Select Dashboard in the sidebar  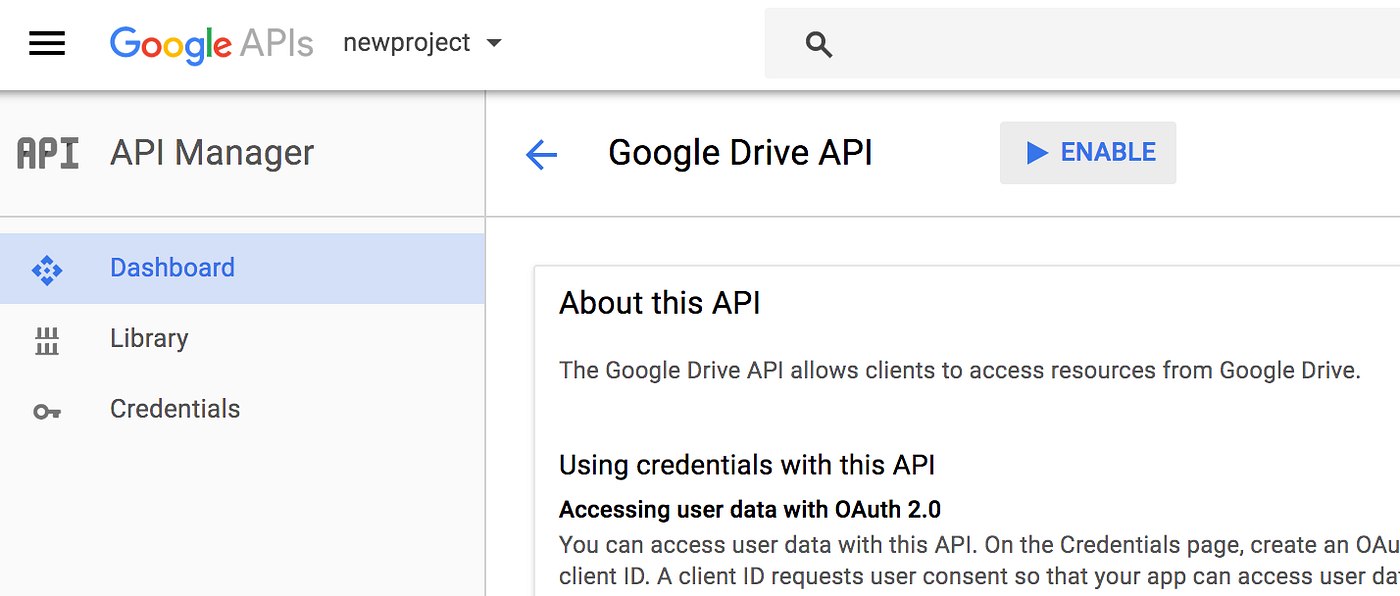[x=242, y=268]
